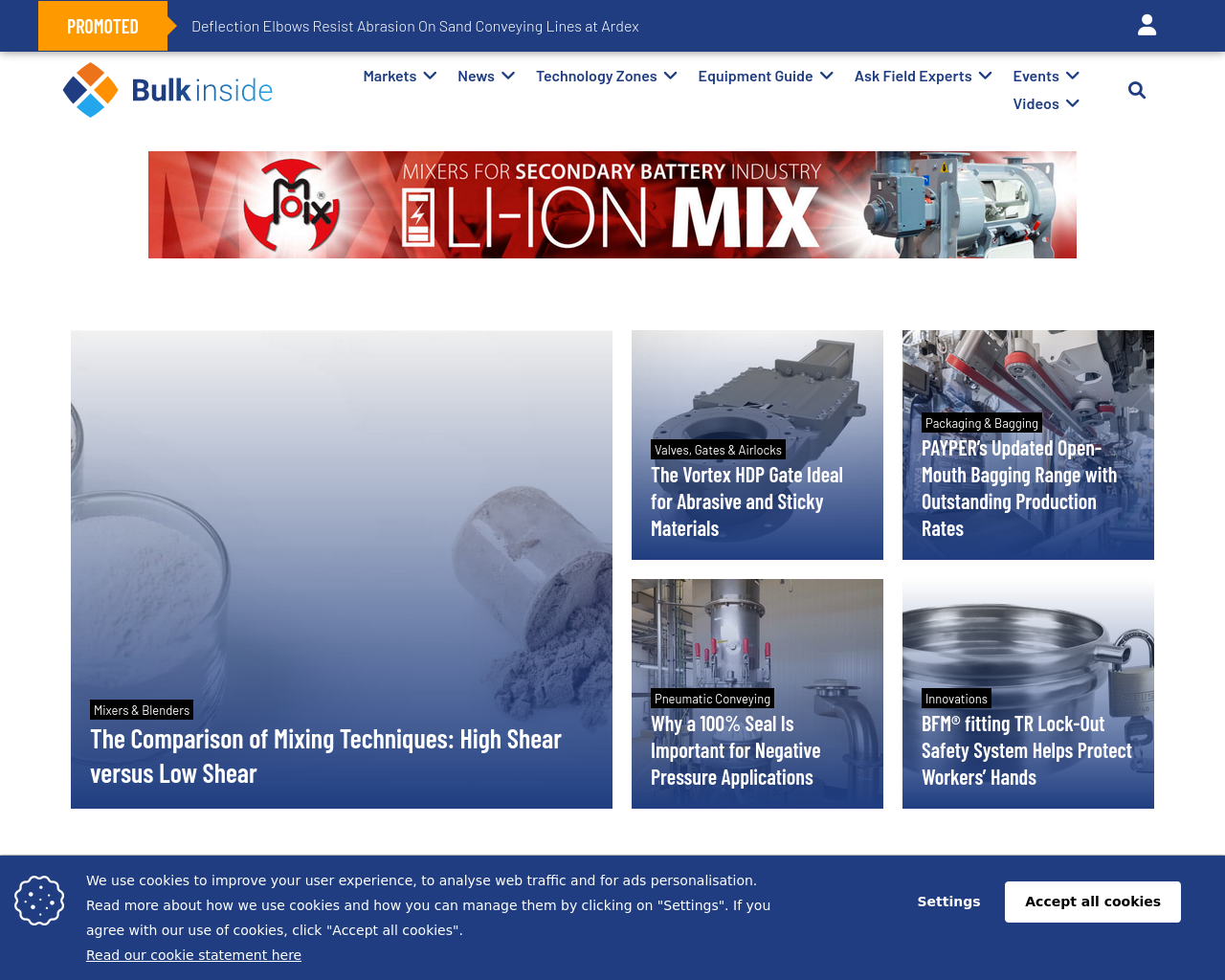Open the News menu
The image size is (1225, 980).
click(476, 76)
